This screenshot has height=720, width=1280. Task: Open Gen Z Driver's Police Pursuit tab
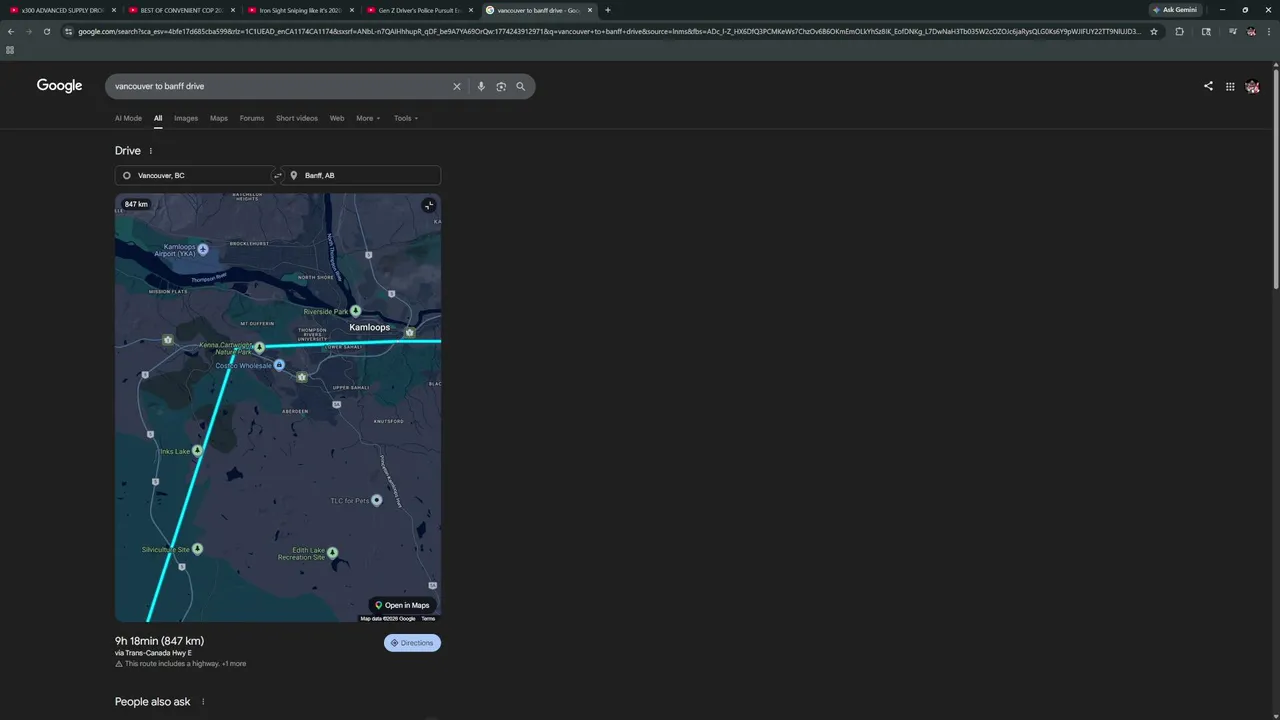tap(419, 10)
